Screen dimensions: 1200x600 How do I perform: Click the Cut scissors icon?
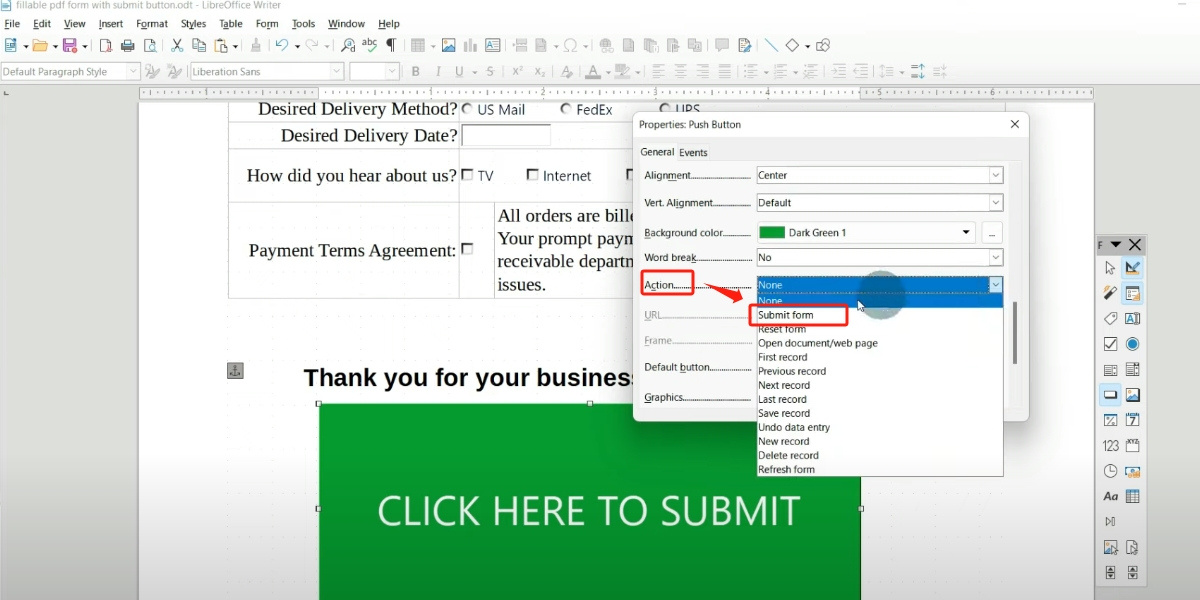[177, 45]
